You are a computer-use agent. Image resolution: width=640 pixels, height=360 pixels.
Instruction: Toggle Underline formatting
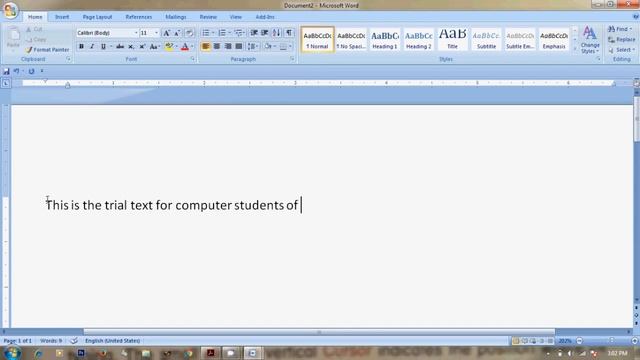point(103,47)
